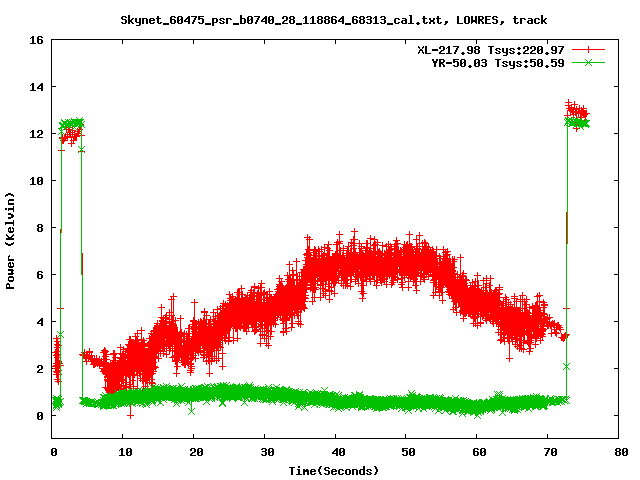This screenshot has height=480, width=640.
Task: Click the legend entry YR-50.03 Tsys:50.59
Action: [498, 63]
